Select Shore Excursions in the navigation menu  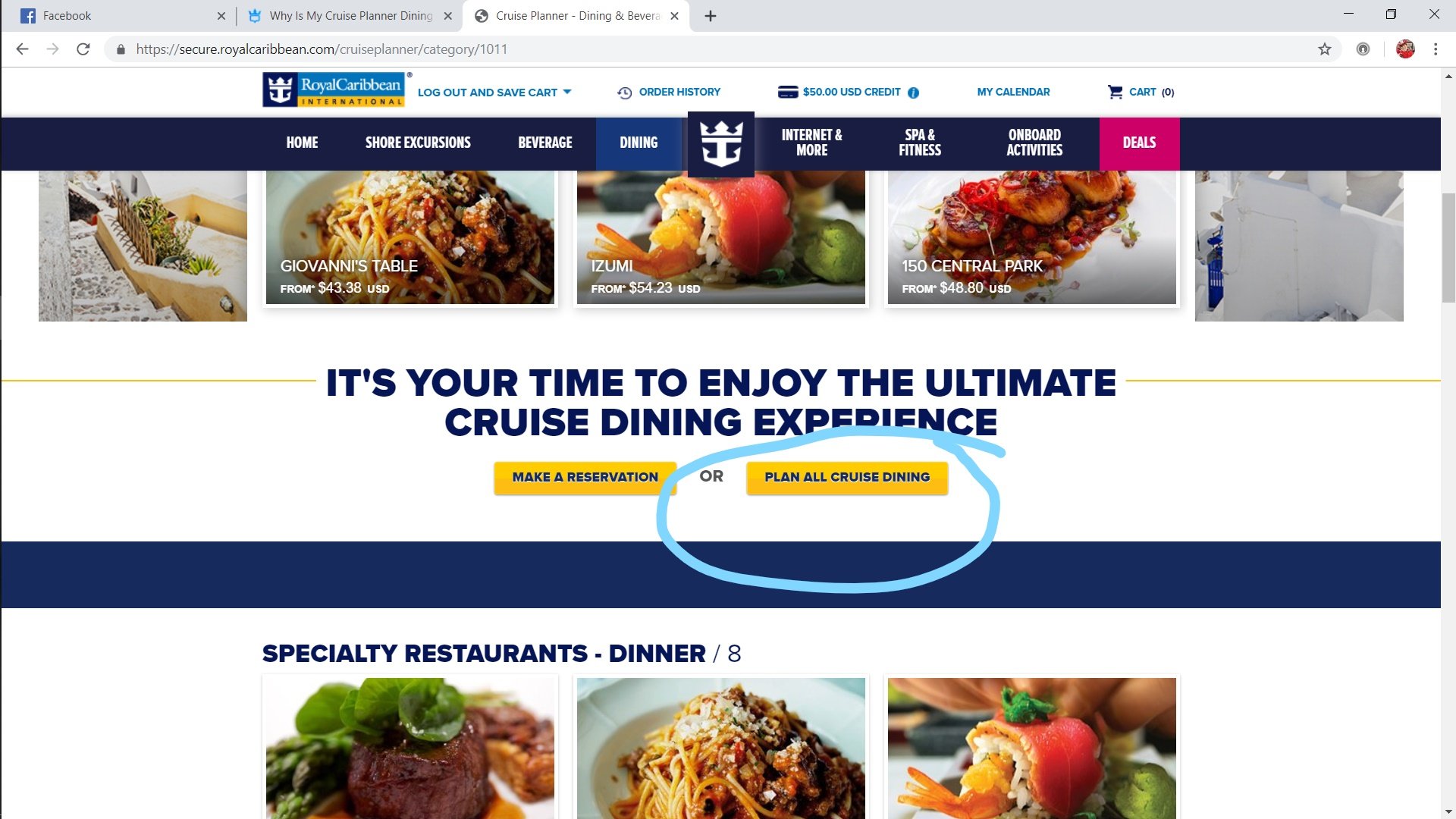tap(418, 143)
